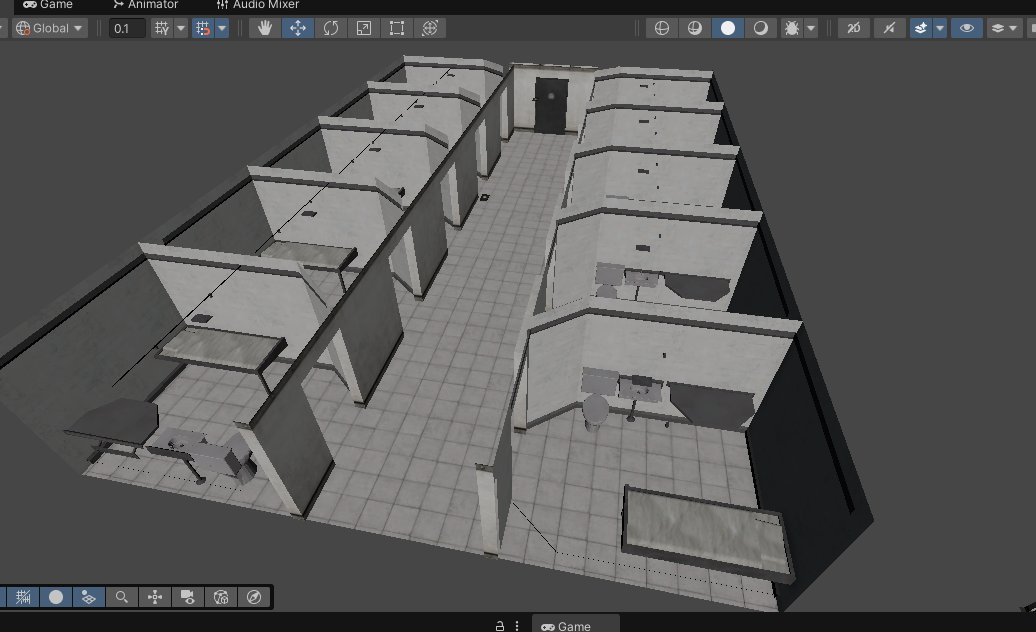Screen dimensions: 1036x632
Task: Open the scene search magnifier
Action: (x=121, y=597)
